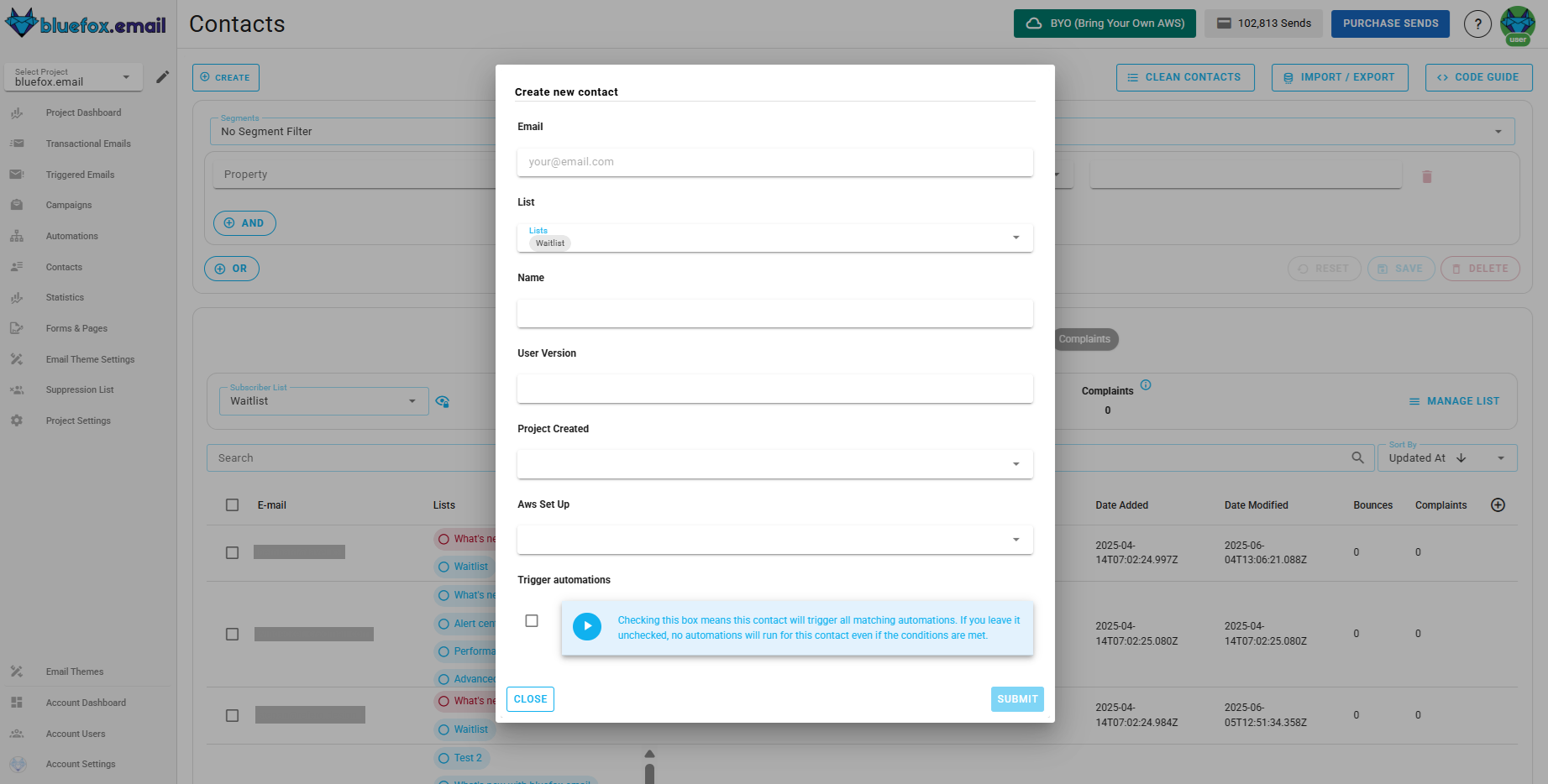Select the Automations icon in the sidebar
Screen dimensions: 1548x784
coord(17,236)
